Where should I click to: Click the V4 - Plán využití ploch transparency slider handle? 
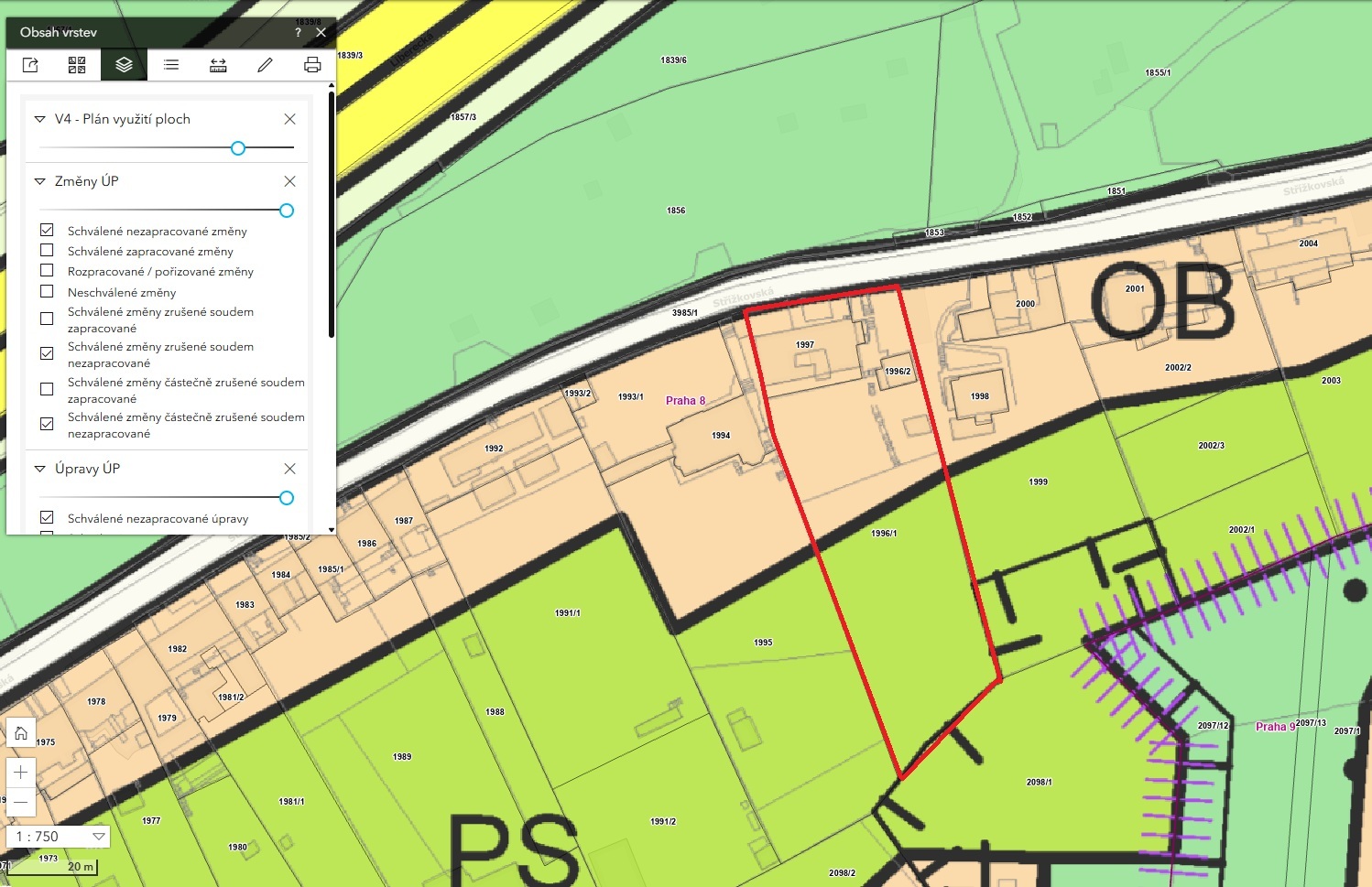click(x=238, y=147)
